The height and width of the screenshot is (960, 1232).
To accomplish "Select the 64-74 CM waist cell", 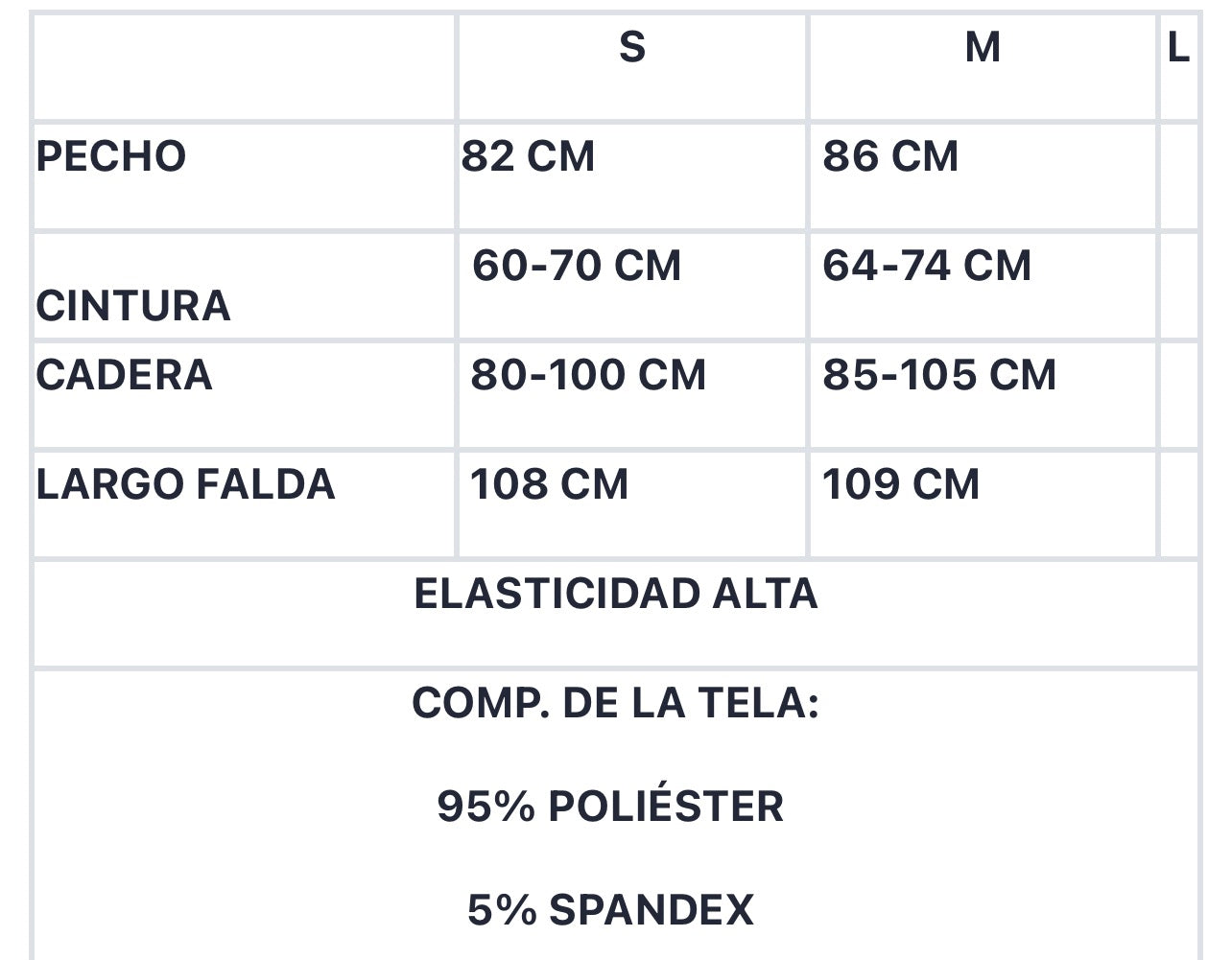I will click(x=983, y=286).
